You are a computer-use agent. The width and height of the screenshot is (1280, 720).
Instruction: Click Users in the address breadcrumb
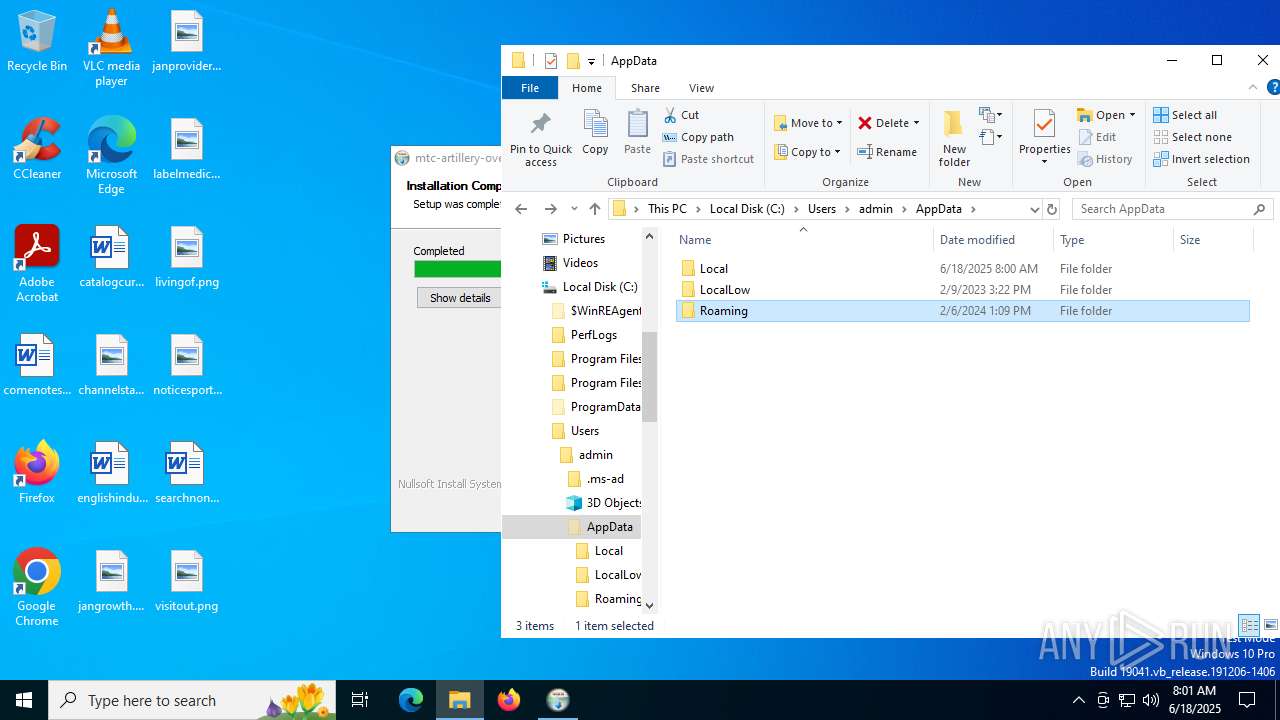(x=822, y=209)
